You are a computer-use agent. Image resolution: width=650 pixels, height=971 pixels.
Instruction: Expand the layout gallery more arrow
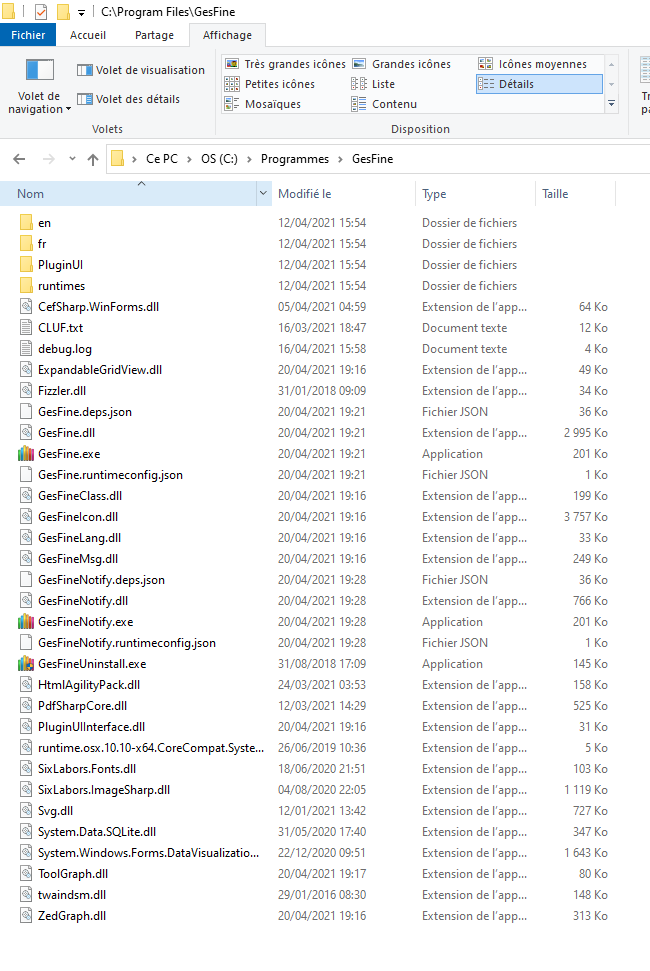pyautogui.click(x=611, y=103)
